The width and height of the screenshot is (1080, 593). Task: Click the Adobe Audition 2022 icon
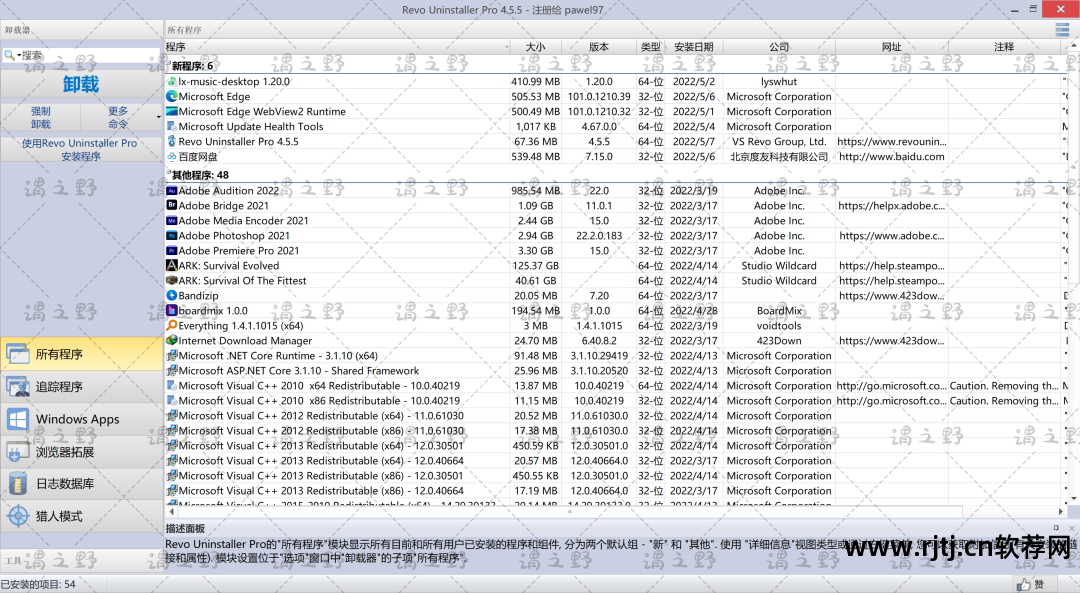click(x=172, y=191)
